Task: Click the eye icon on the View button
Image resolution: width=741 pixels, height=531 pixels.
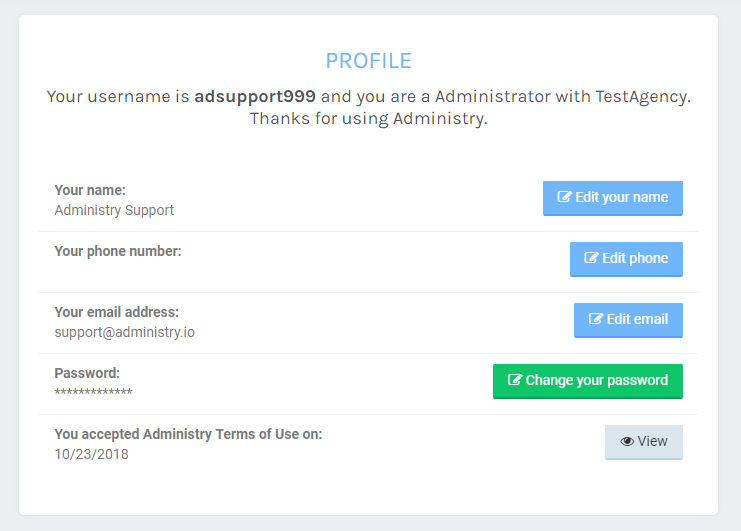Action: click(x=627, y=442)
